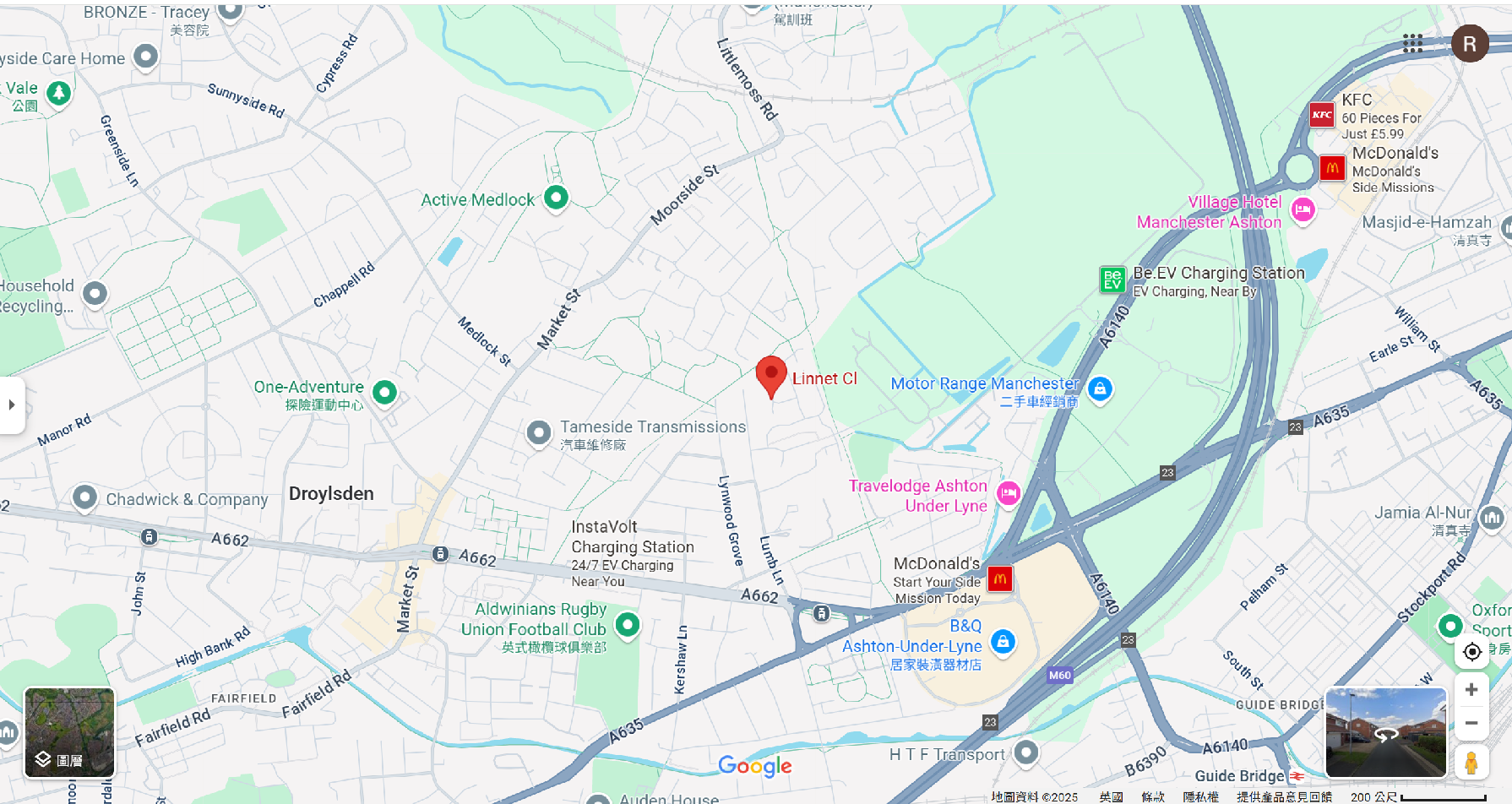Open the Street View photo thumbnail
This screenshot has width=1512, height=804.
[1386, 732]
